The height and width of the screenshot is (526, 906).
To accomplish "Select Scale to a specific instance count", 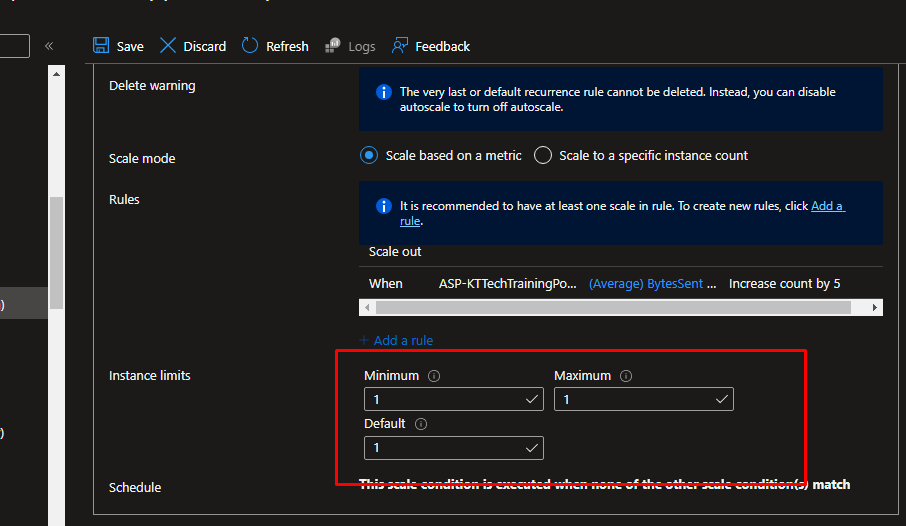I will click(x=543, y=155).
